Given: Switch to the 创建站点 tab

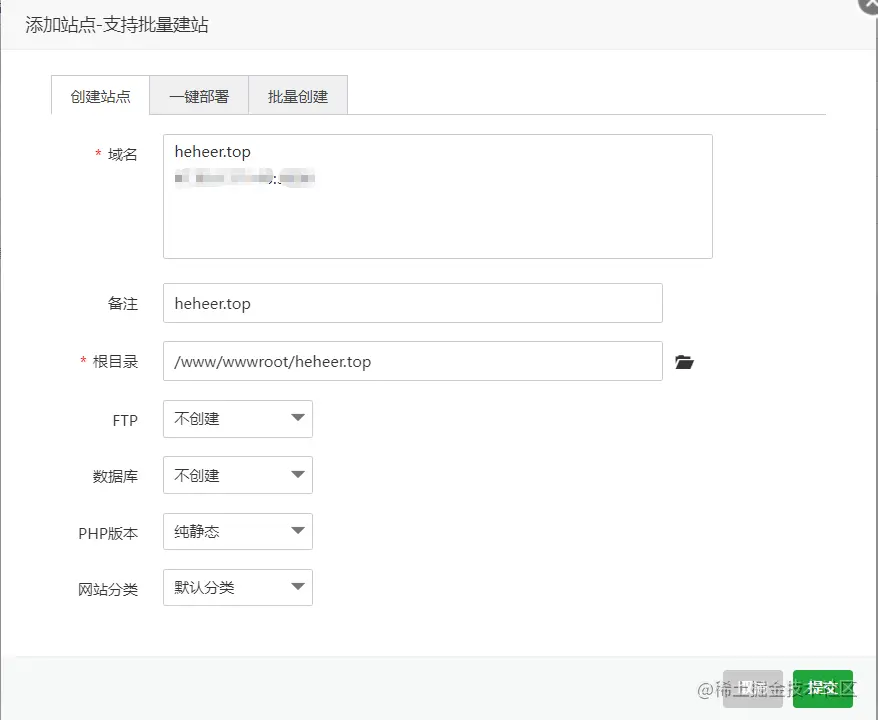Looking at the screenshot, I should pyautogui.click(x=100, y=96).
